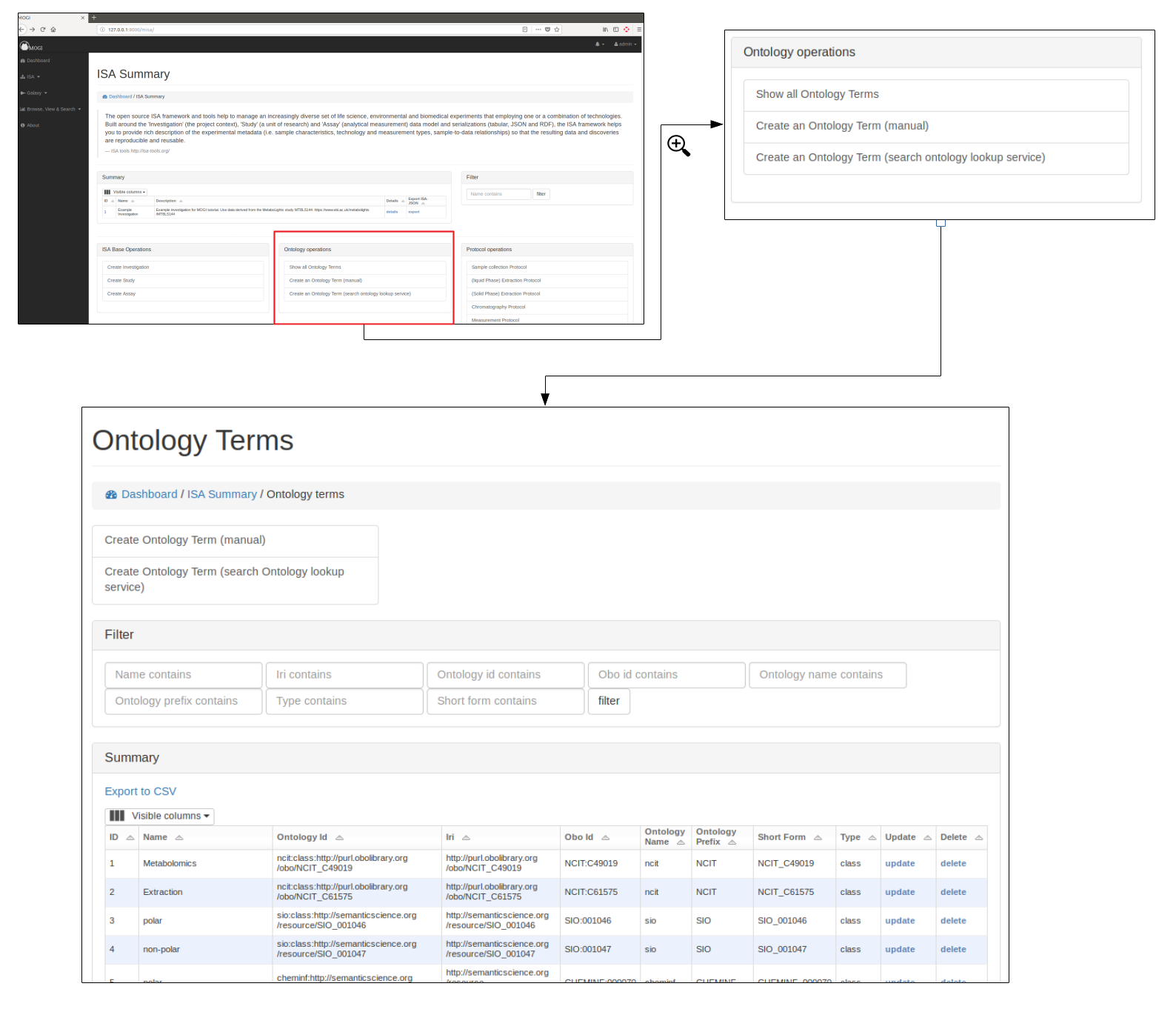This screenshot has width=1176, height=1032.
Task: Save page to Pocket icon
Action: (547, 30)
